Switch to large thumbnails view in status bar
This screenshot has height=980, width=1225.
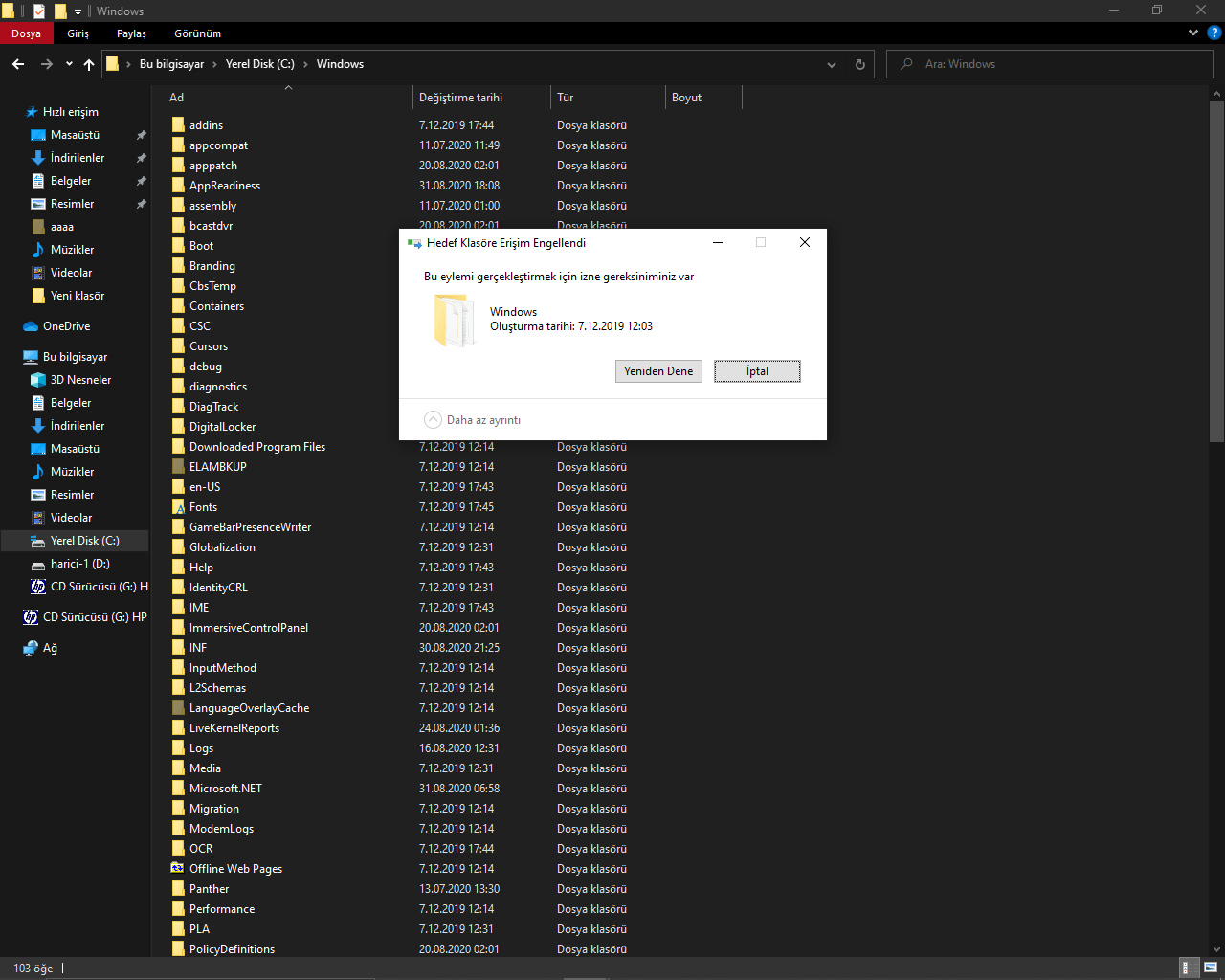coord(1211,968)
